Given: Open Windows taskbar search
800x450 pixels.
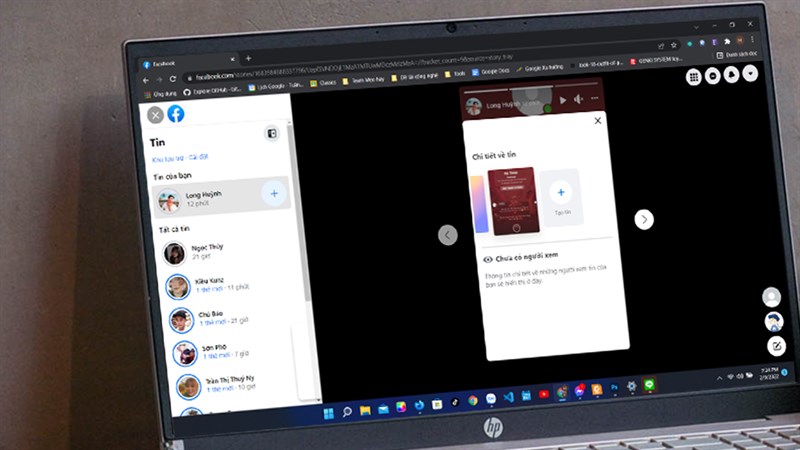Looking at the screenshot, I should [x=347, y=411].
